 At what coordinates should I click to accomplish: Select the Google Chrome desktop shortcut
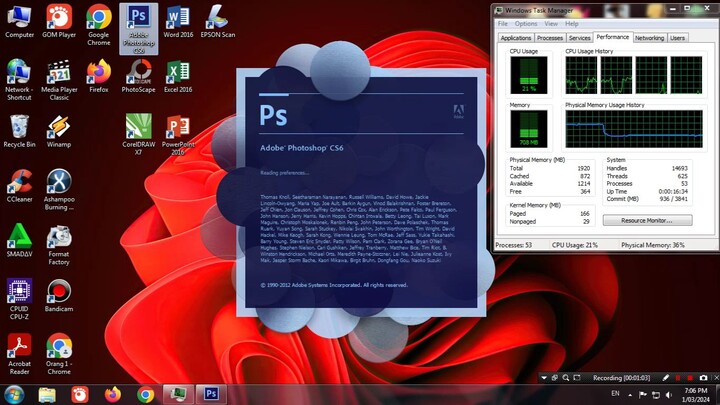point(99,25)
